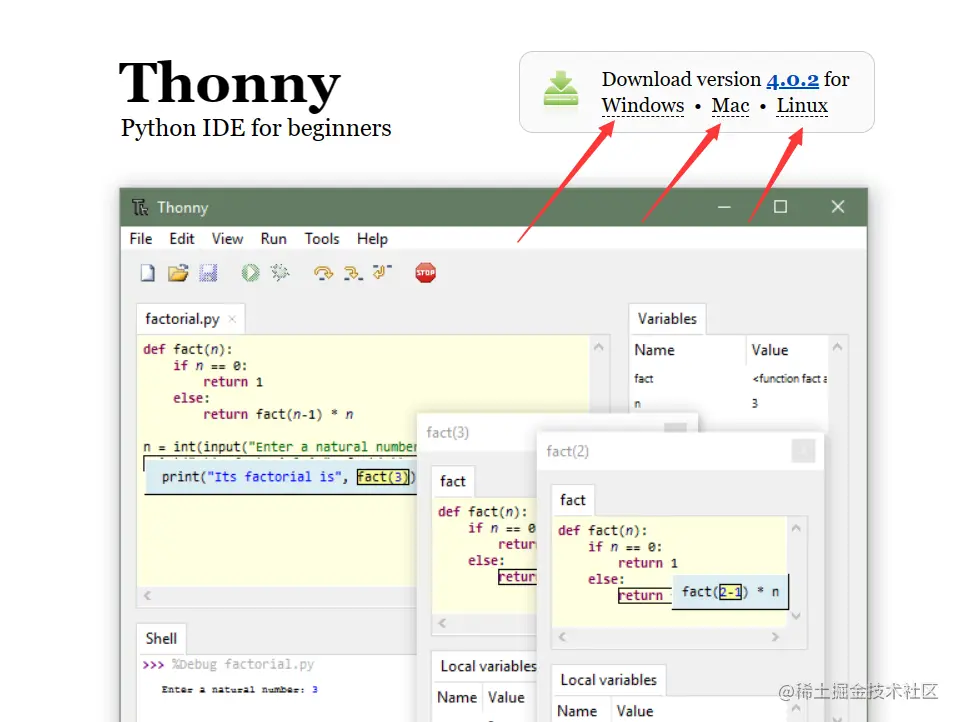Minimize the Thonny window

tap(724, 207)
